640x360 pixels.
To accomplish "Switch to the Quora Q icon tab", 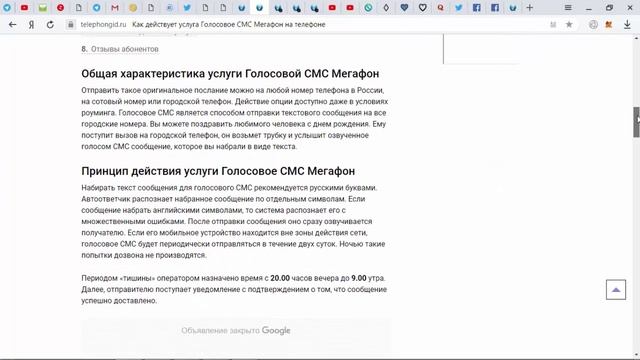I will (x=440, y=7).
